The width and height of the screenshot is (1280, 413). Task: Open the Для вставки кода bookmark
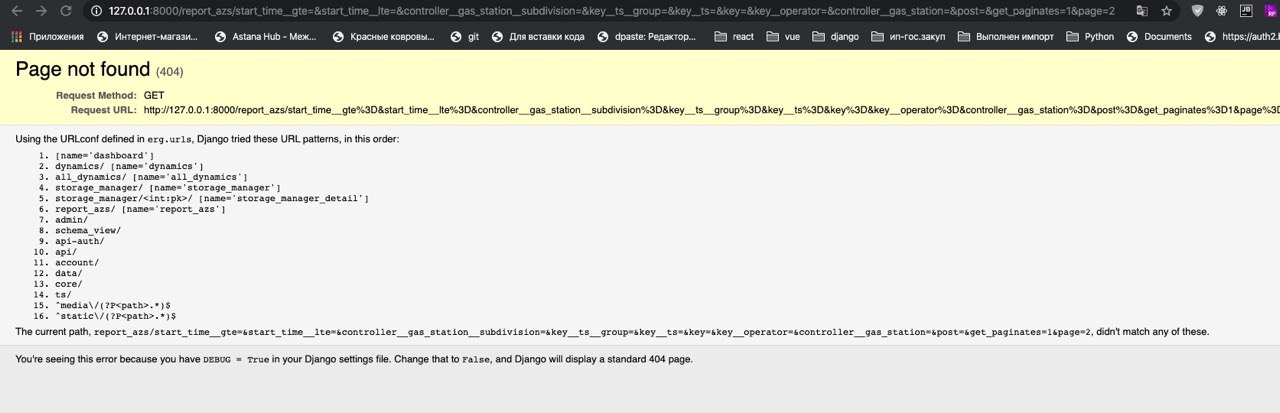tap(538, 37)
